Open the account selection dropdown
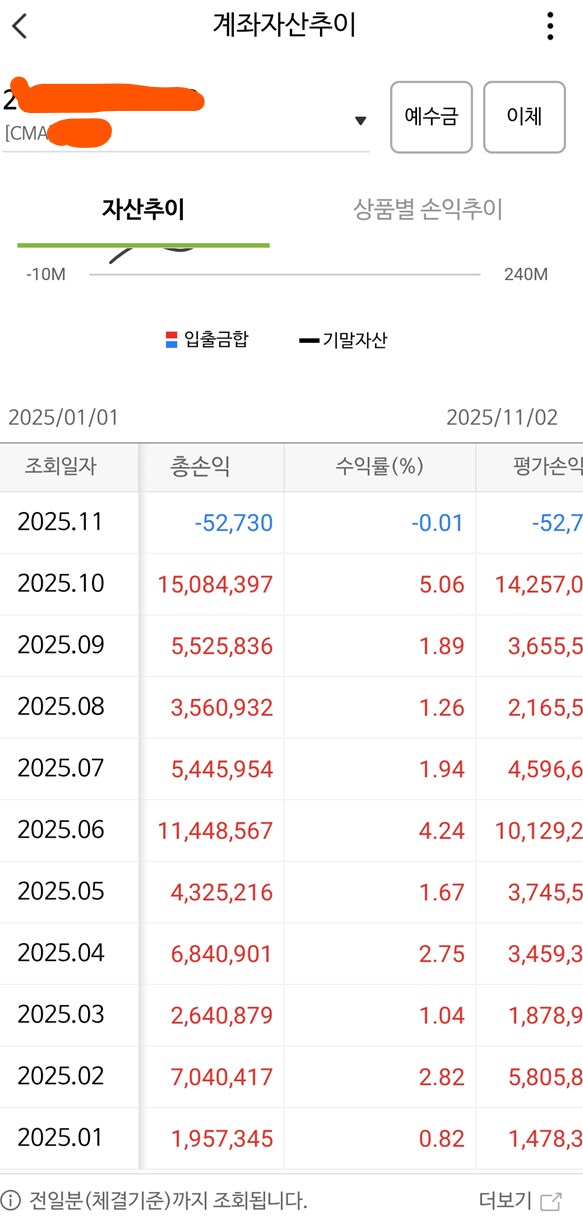The height and width of the screenshot is (1217, 583). click(x=180, y=117)
